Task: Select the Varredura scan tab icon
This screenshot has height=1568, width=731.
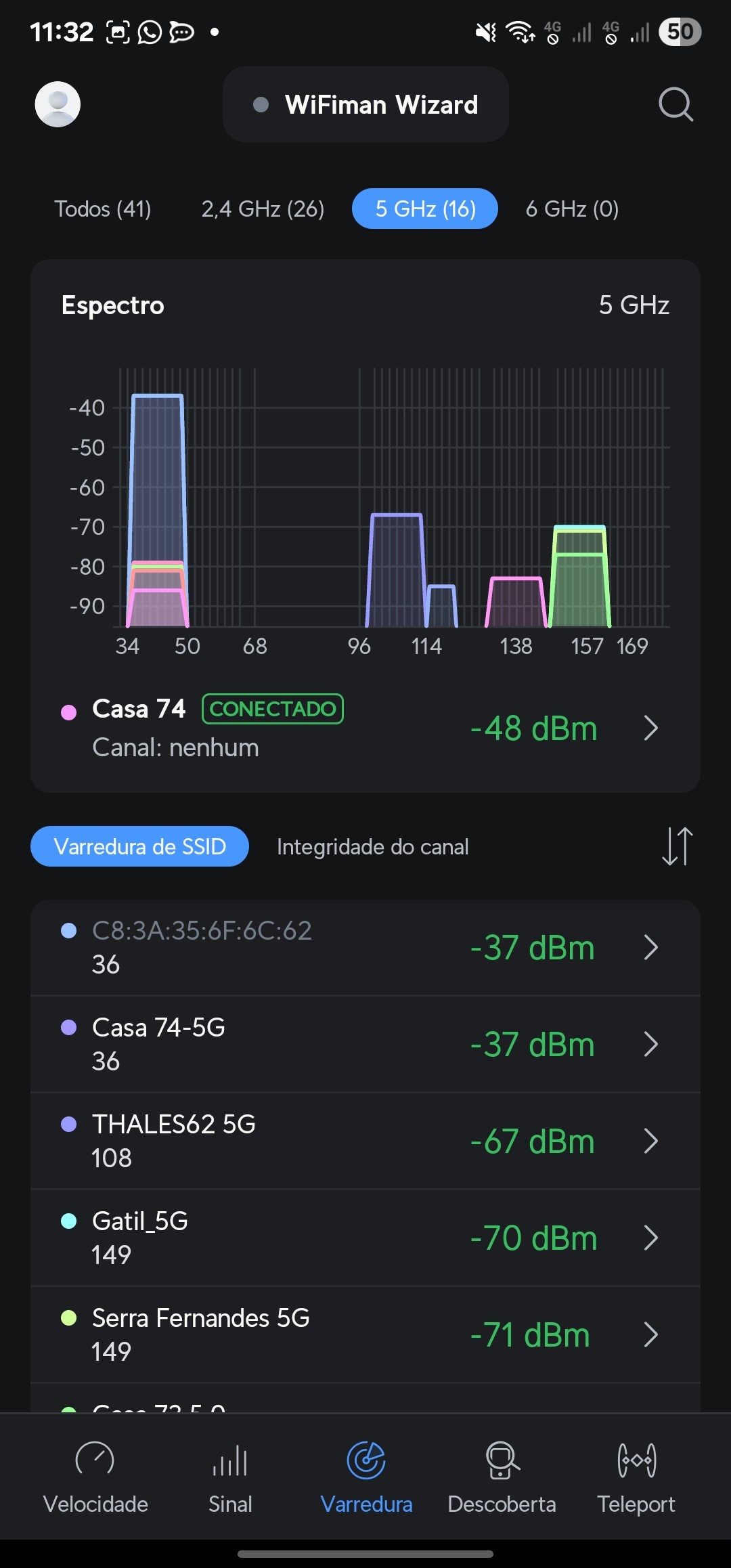Action: (366, 1460)
